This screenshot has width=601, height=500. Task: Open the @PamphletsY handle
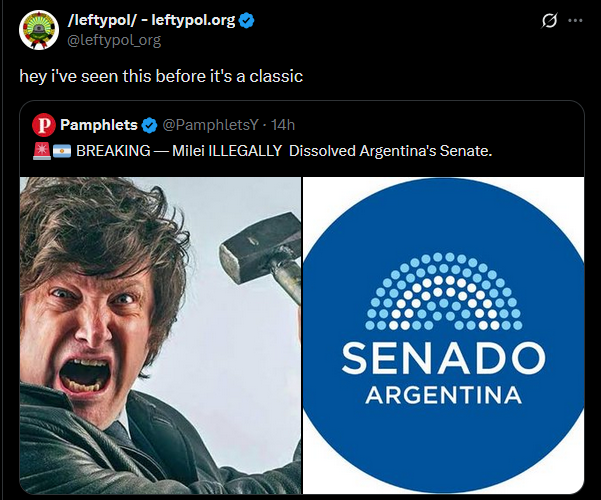pyautogui.click(x=210, y=125)
